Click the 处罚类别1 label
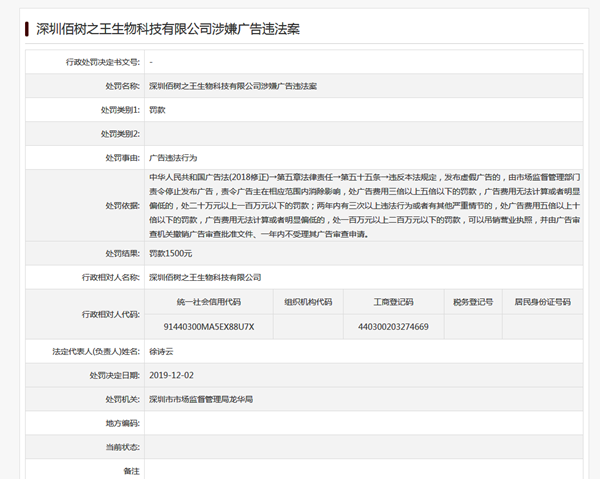The width and height of the screenshot is (600, 479). pyautogui.click(x=120, y=110)
